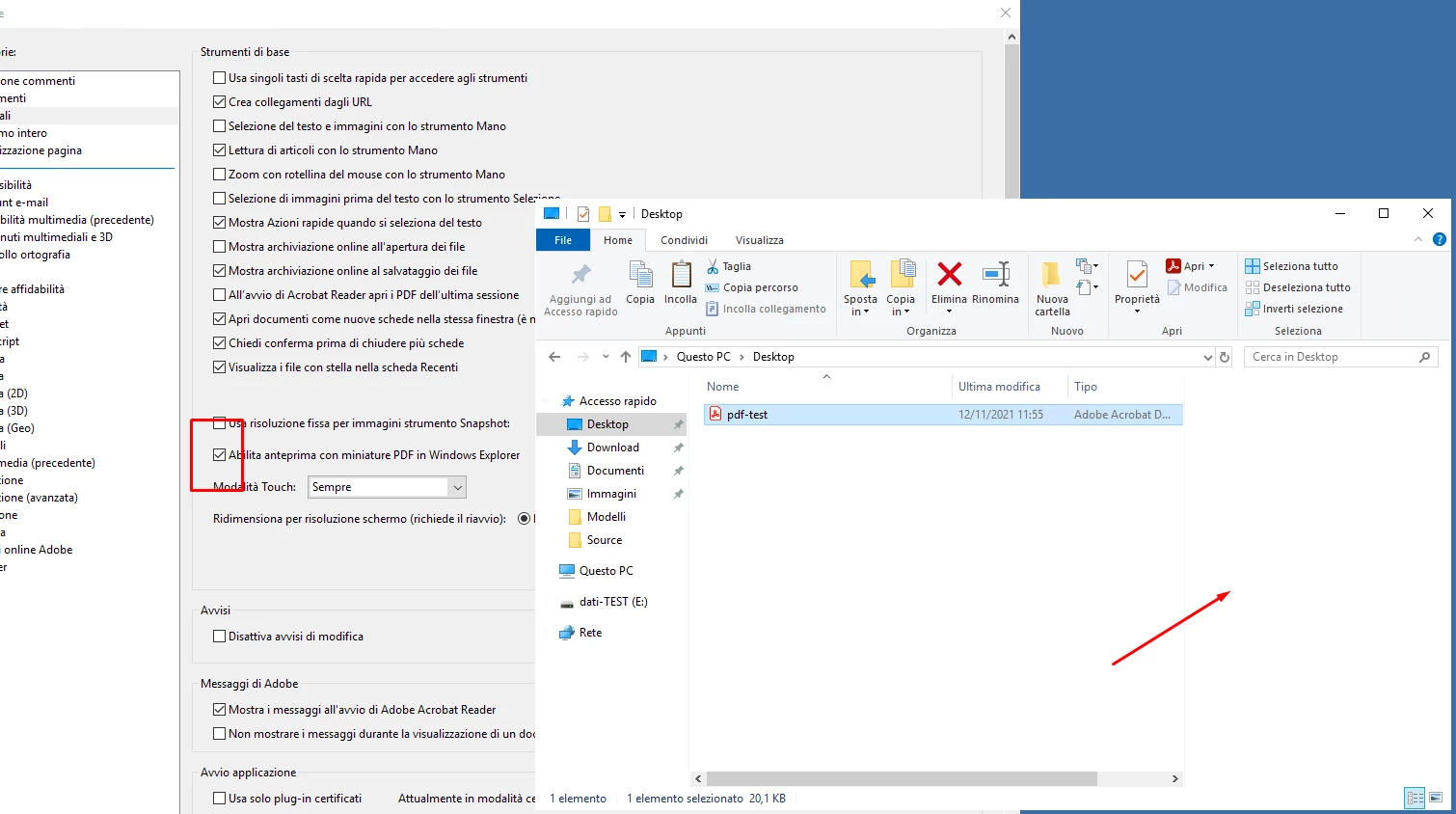Switch to the Condividi tab
Image resolution: width=1456 pixels, height=814 pixels.
point(684,240)
